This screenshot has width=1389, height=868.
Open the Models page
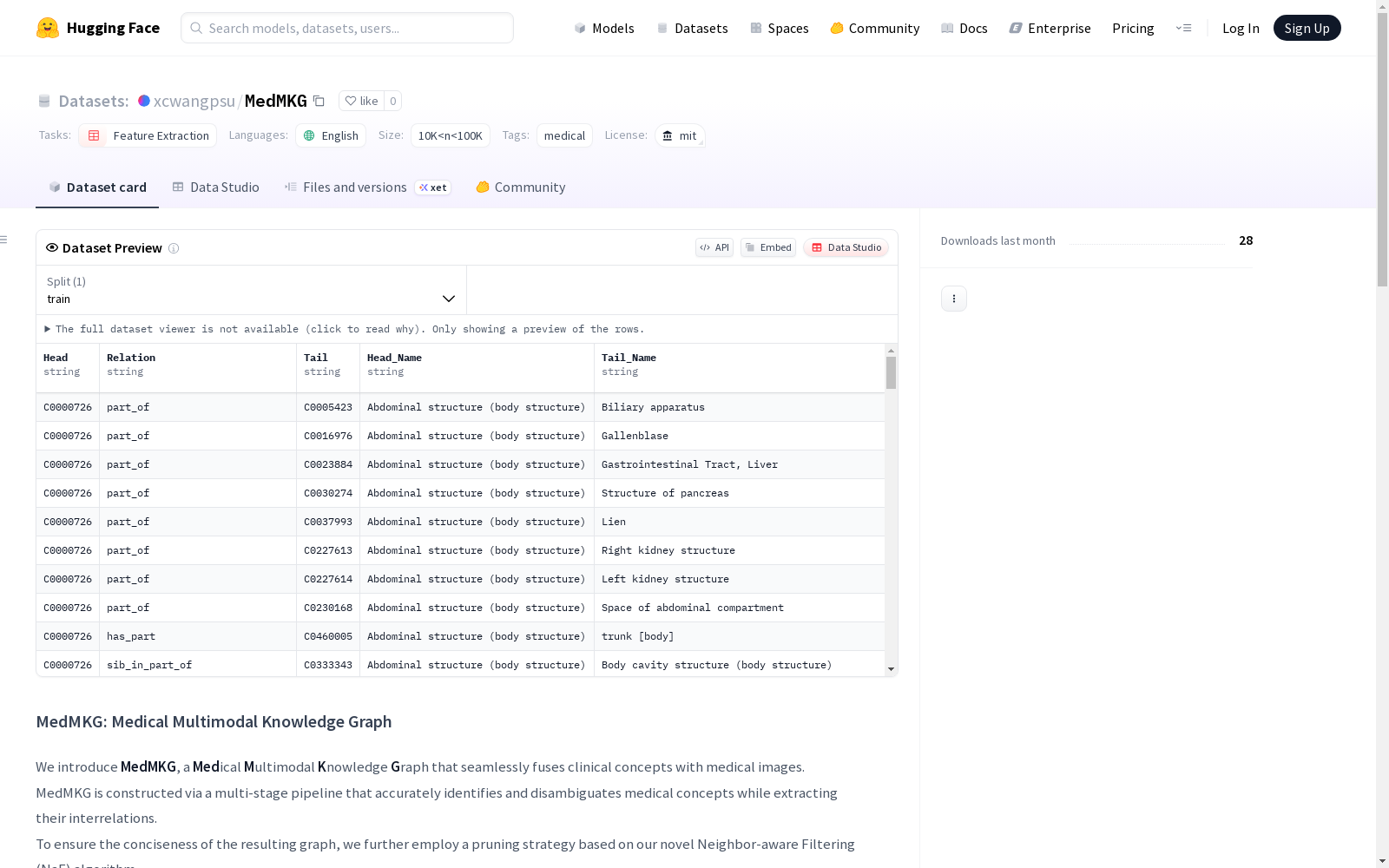[x=604, y=28]
